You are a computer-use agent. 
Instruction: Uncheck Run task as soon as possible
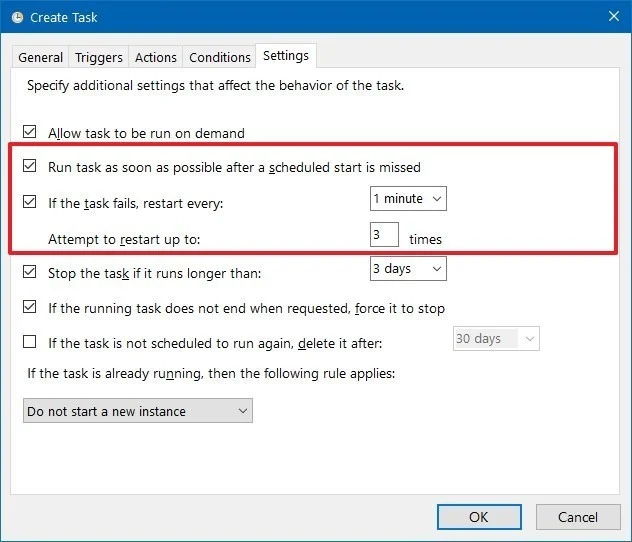coord(29,166)
